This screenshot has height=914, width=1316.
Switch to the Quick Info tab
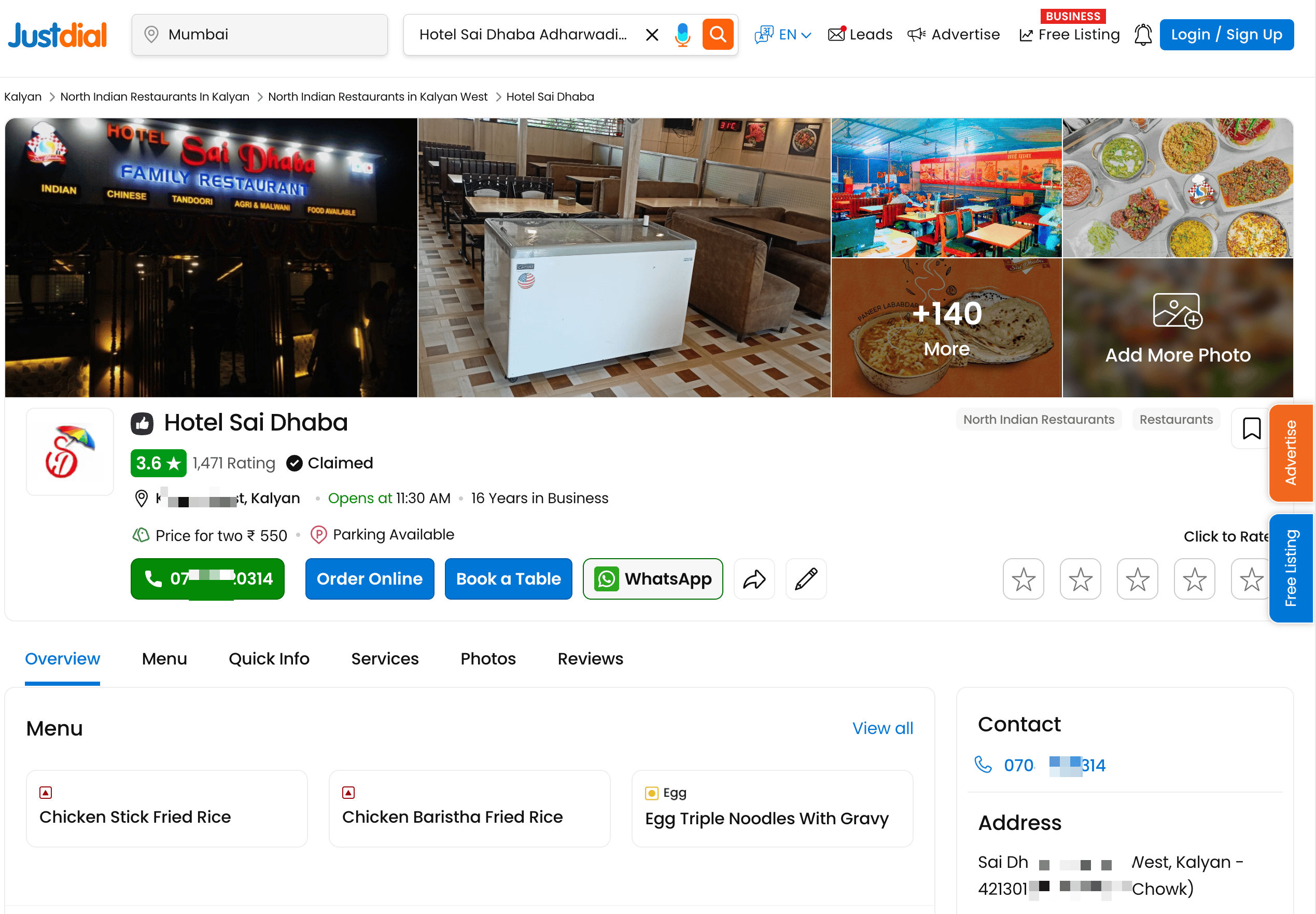(269, 659)
